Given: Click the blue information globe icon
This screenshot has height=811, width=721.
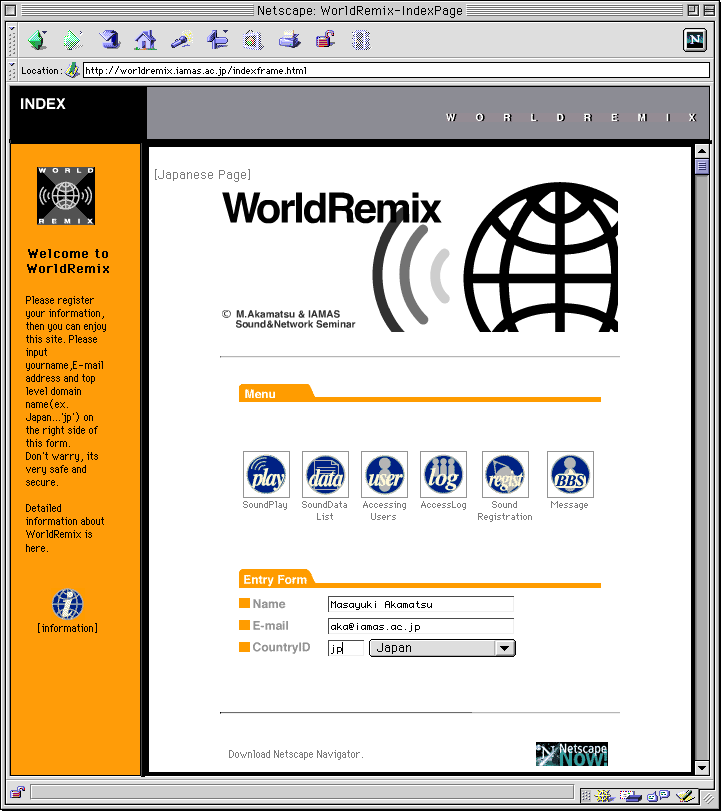Looking at the screenshot, I should (x=67, y=604).
